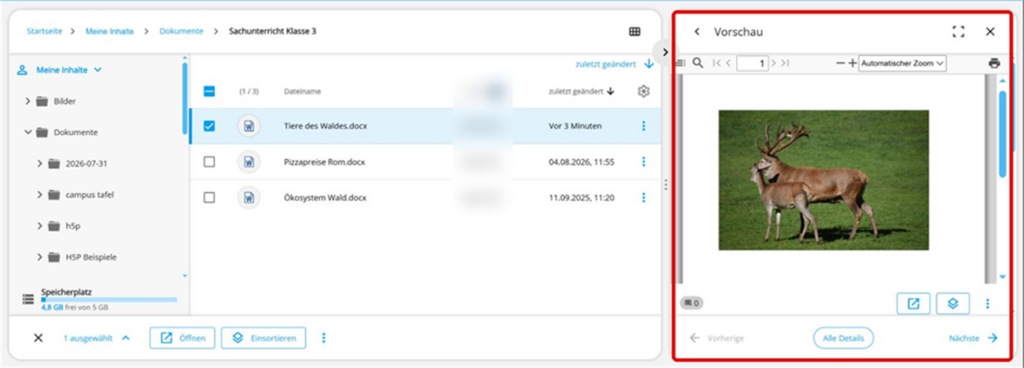Click the deer image in preview

pos(824,179)
